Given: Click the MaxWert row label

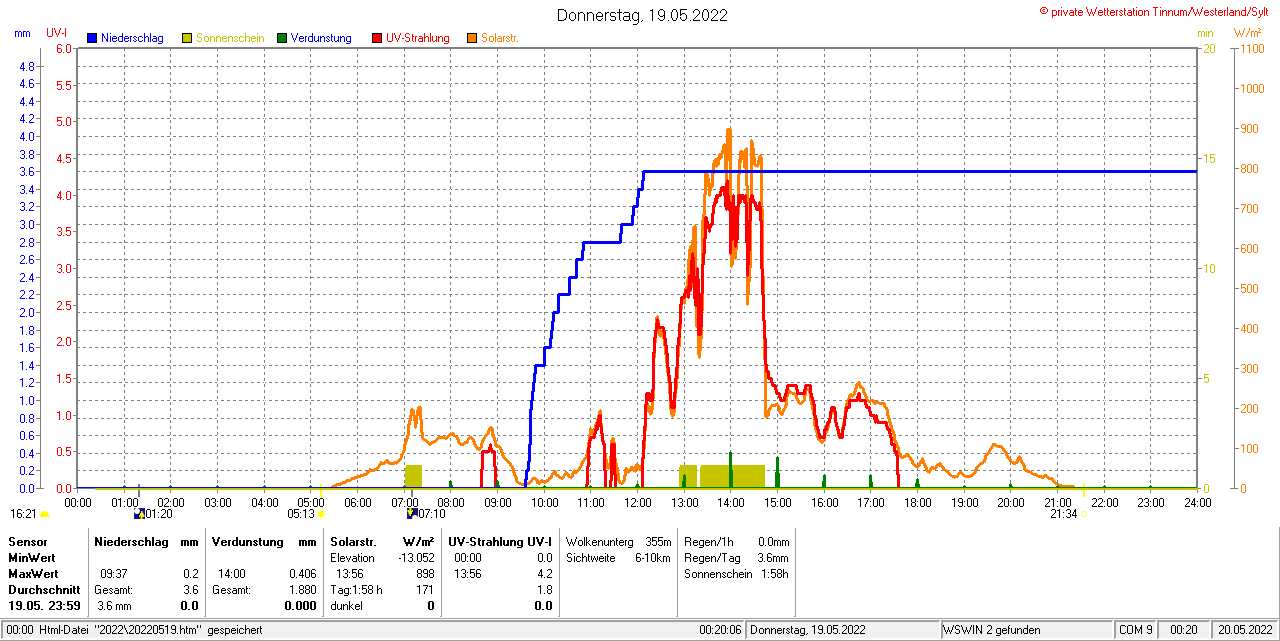Looking at the screenshot, I should (x=34, y=574).
